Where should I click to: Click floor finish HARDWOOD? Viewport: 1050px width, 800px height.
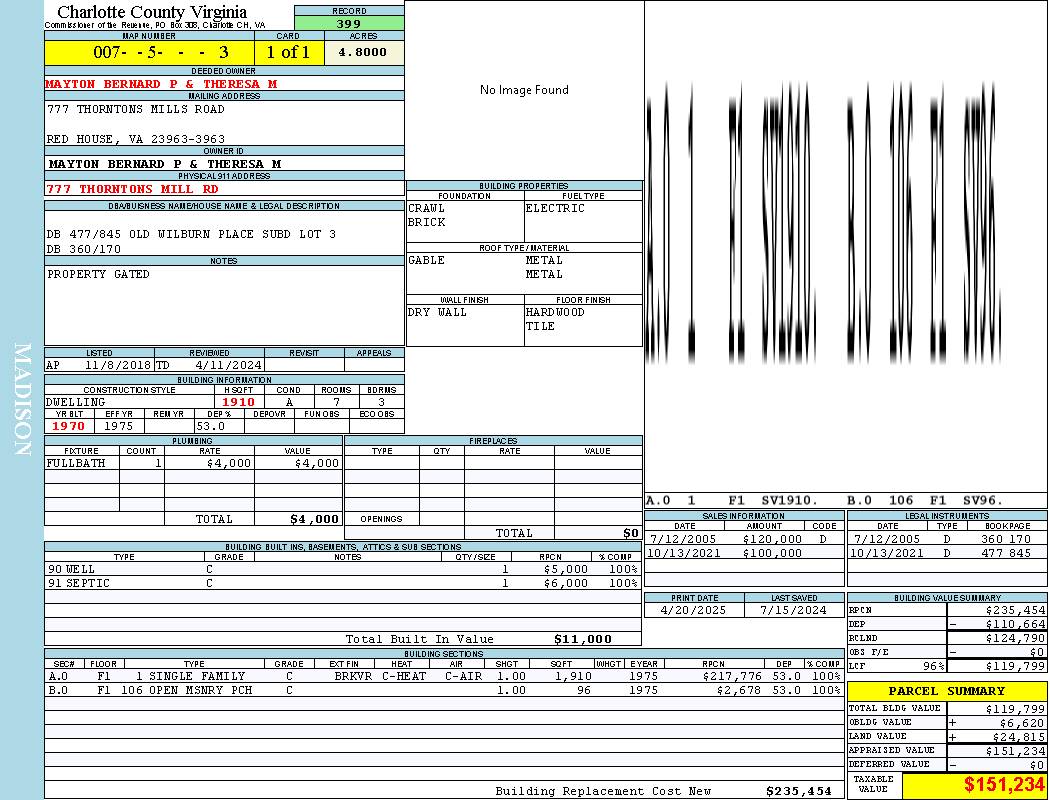click(555, 313)
